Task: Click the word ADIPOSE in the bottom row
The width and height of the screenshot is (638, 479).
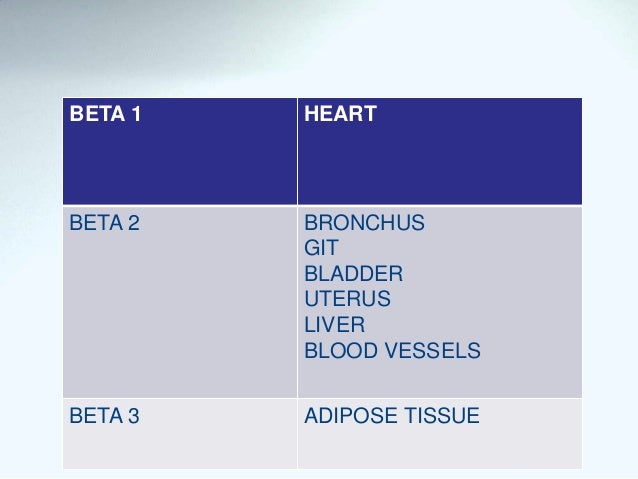Action: click(x=351, y=416)
